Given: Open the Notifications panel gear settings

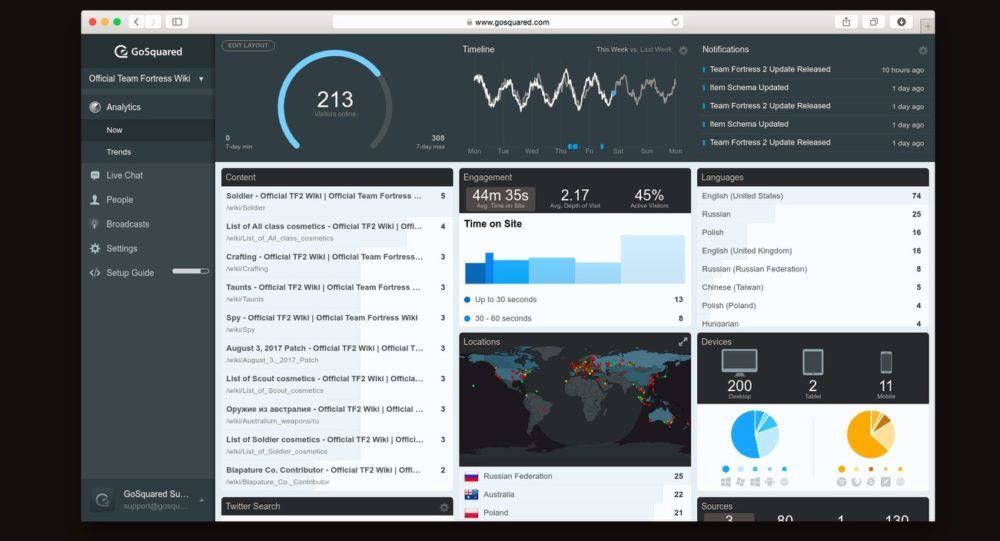Looking at the screenshot, I should [922, 50].
